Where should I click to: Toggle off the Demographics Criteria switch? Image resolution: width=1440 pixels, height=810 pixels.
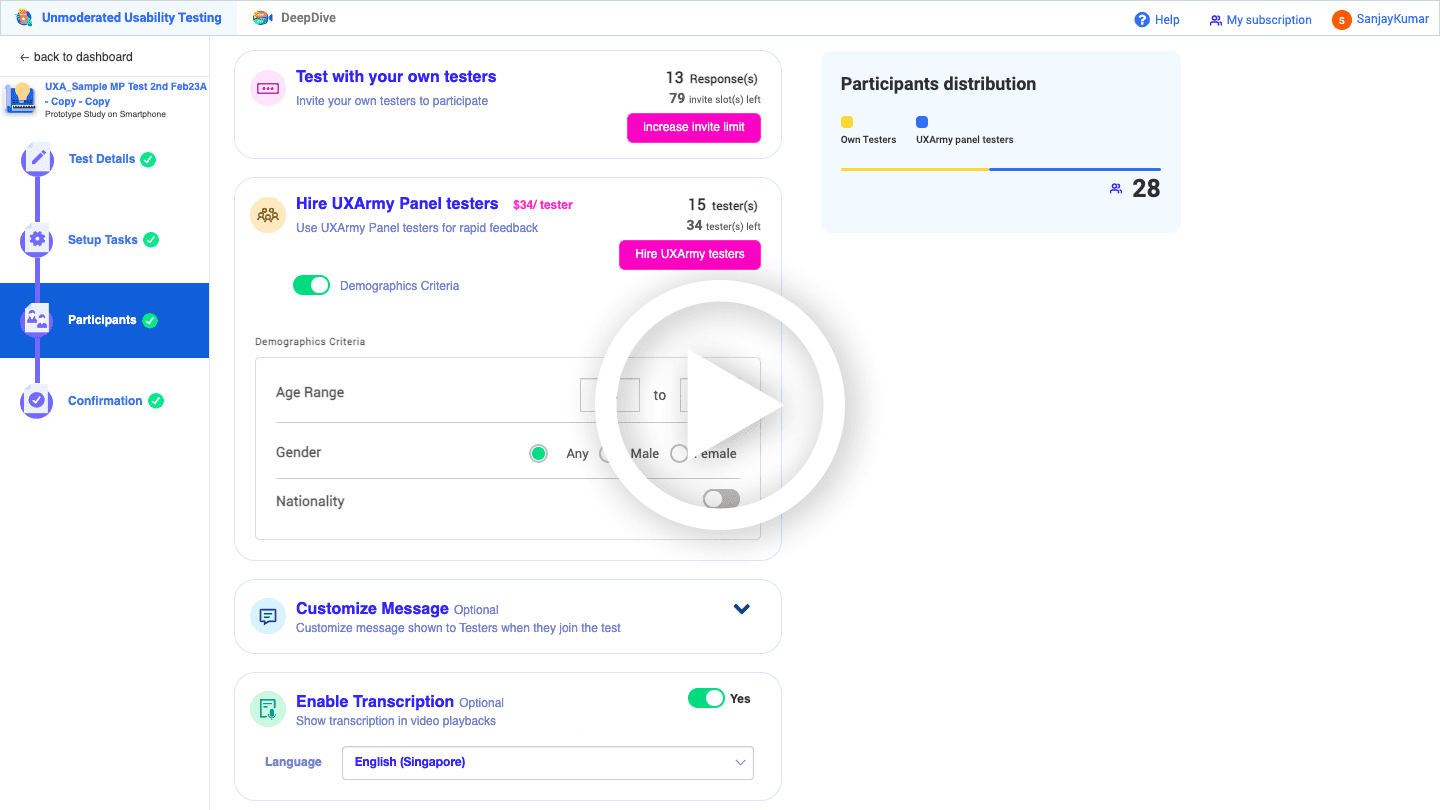tap(311, 285)
